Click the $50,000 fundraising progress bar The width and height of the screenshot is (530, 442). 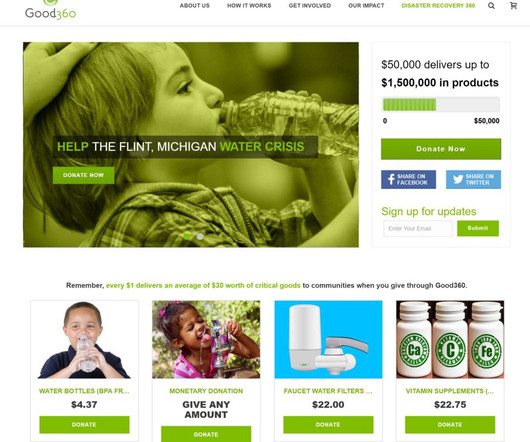(441, 105)
